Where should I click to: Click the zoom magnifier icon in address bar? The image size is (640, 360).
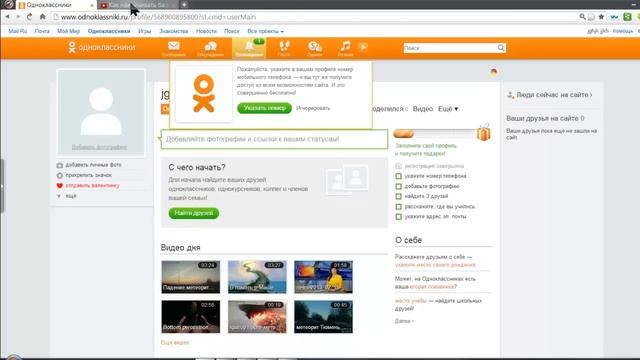(582, 17)
